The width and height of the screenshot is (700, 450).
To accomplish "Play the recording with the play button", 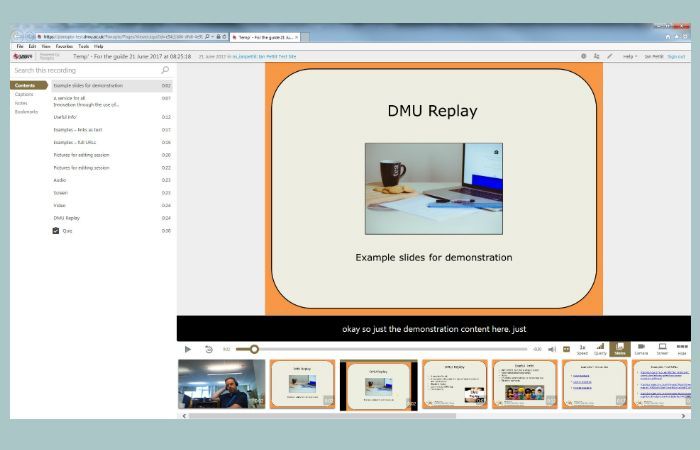I will click(188, 349).
